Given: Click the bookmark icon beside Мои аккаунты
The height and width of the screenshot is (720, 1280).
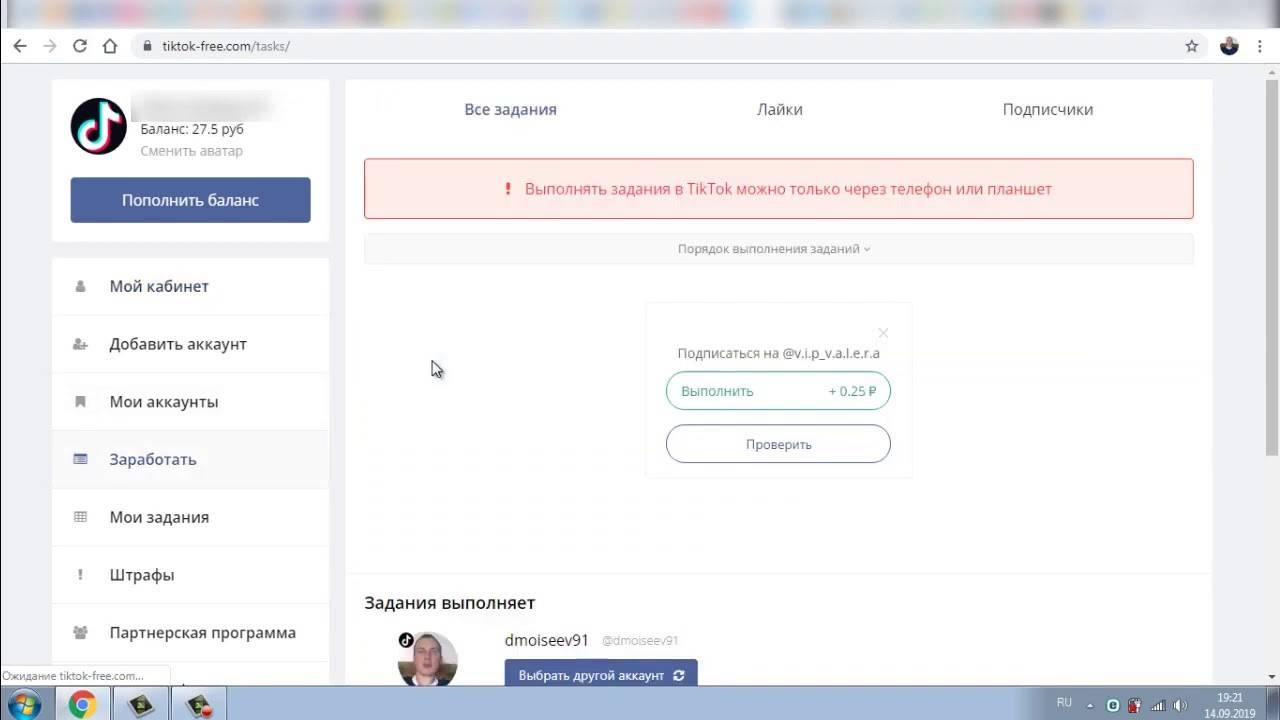Looking at the screenshot, I should (x=80, y=402).
